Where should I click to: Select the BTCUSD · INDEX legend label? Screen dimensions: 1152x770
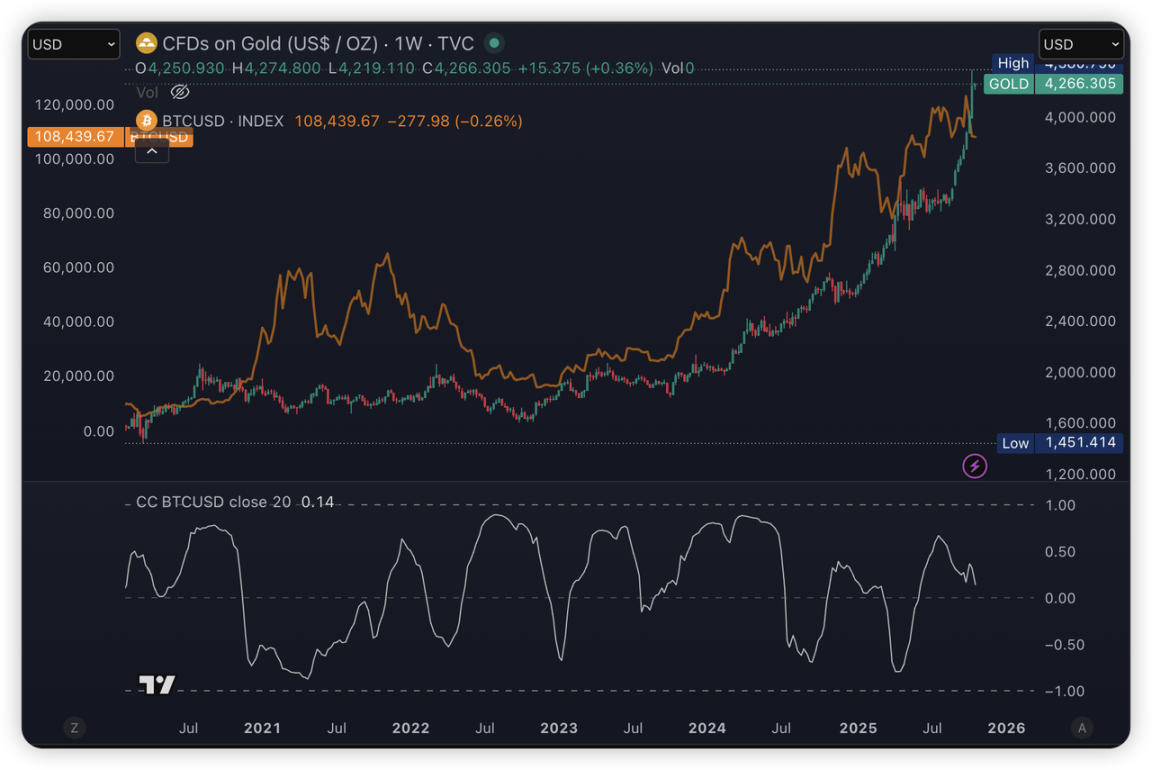click(223, 121)
